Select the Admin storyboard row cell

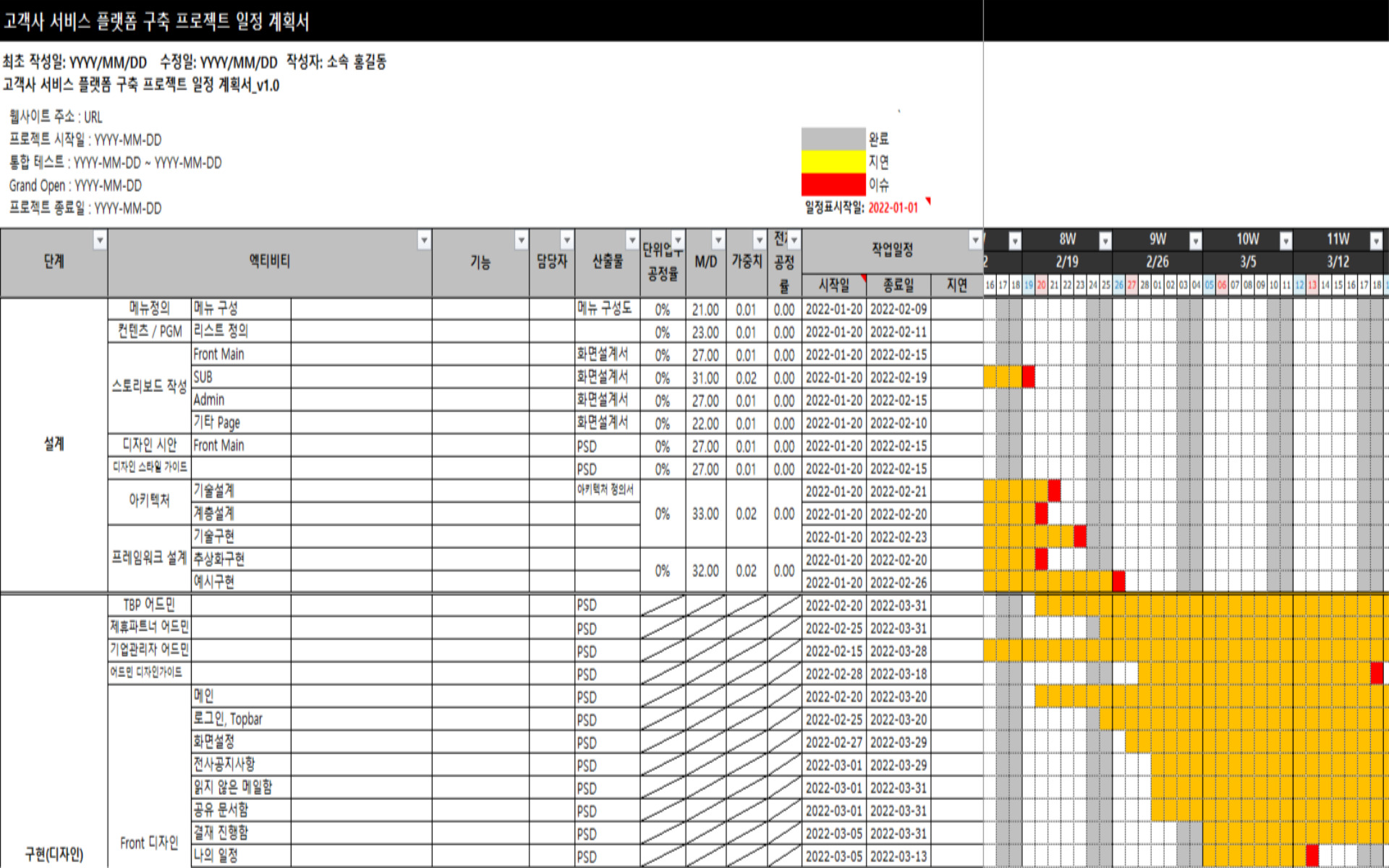click(241, 400)
